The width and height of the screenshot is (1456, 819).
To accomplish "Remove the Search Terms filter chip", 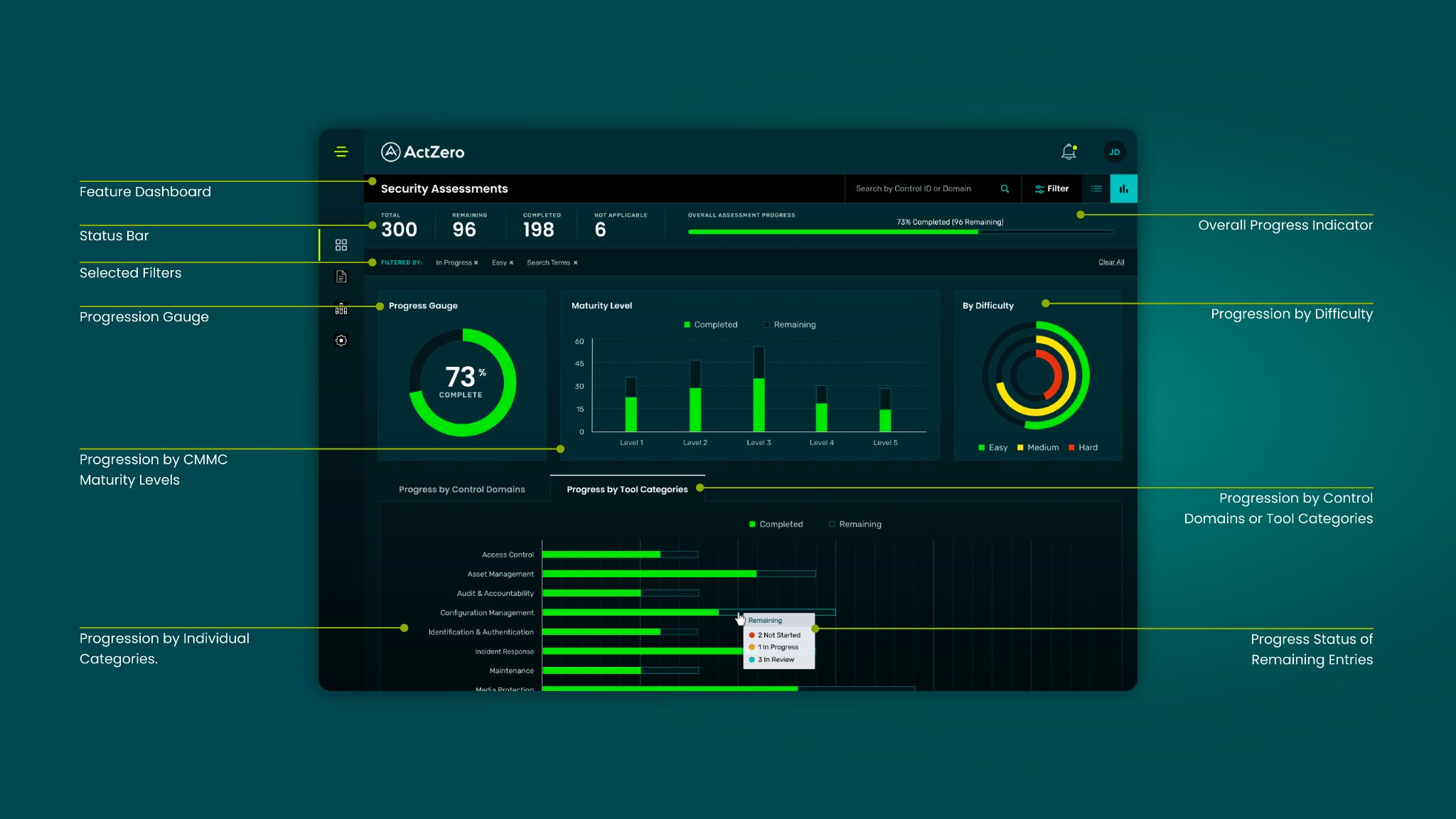I will point(575,263).
